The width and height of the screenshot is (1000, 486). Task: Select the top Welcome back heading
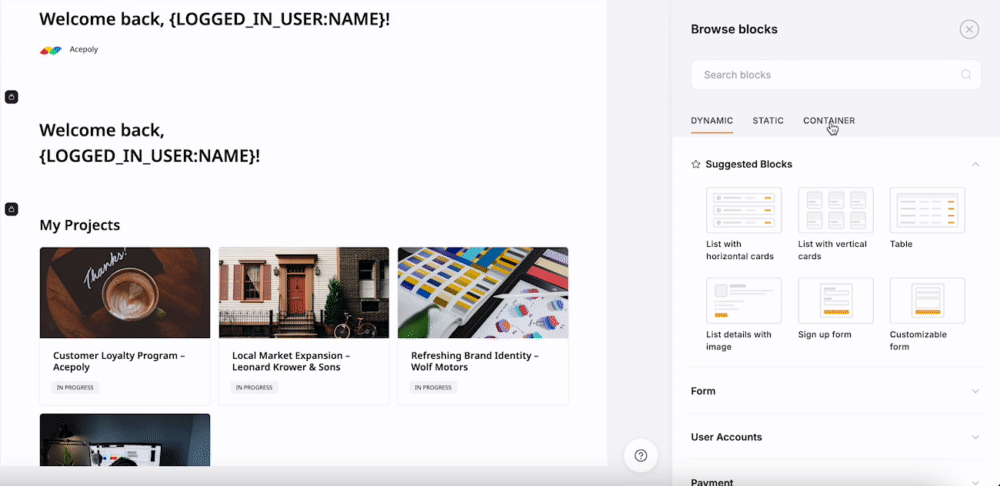coord(214,19)
